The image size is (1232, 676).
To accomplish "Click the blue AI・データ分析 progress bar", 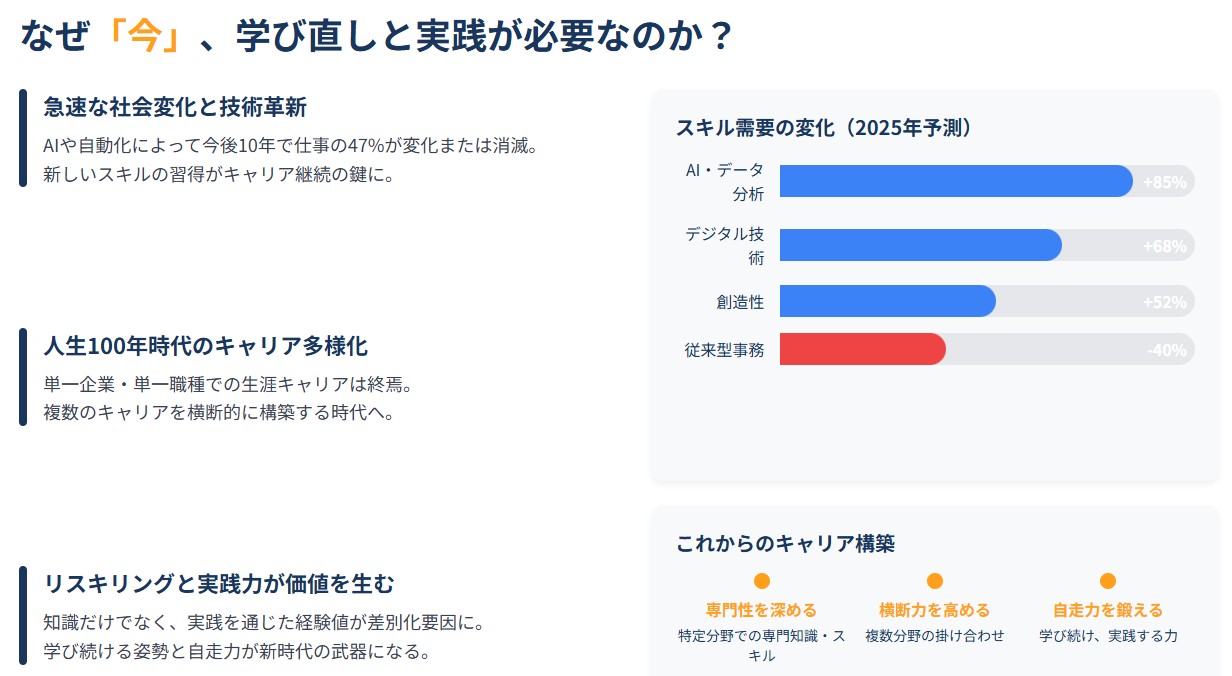I will point(956,181).
